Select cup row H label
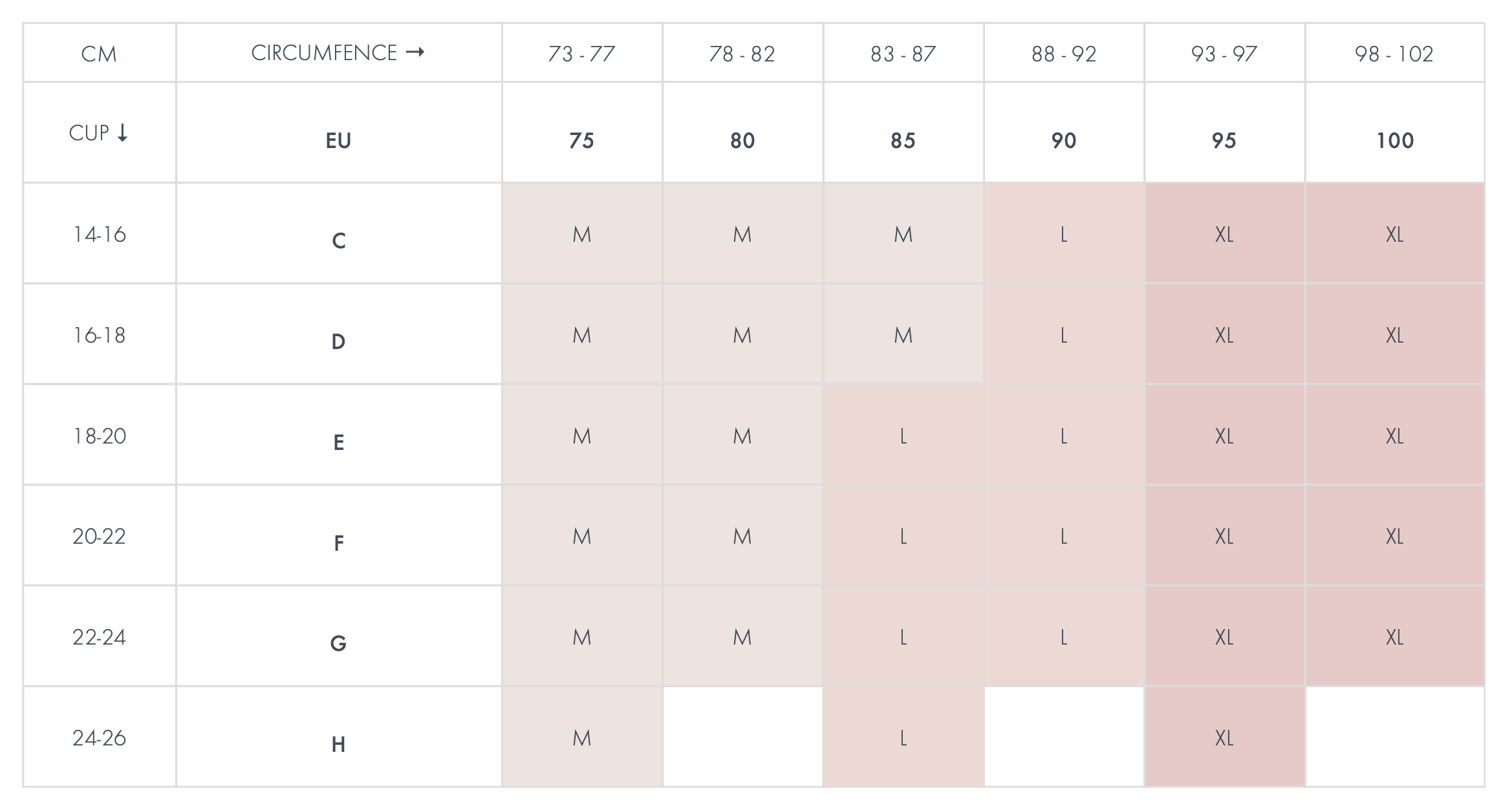The image size is (1503, 812). (x=338, y=744)
